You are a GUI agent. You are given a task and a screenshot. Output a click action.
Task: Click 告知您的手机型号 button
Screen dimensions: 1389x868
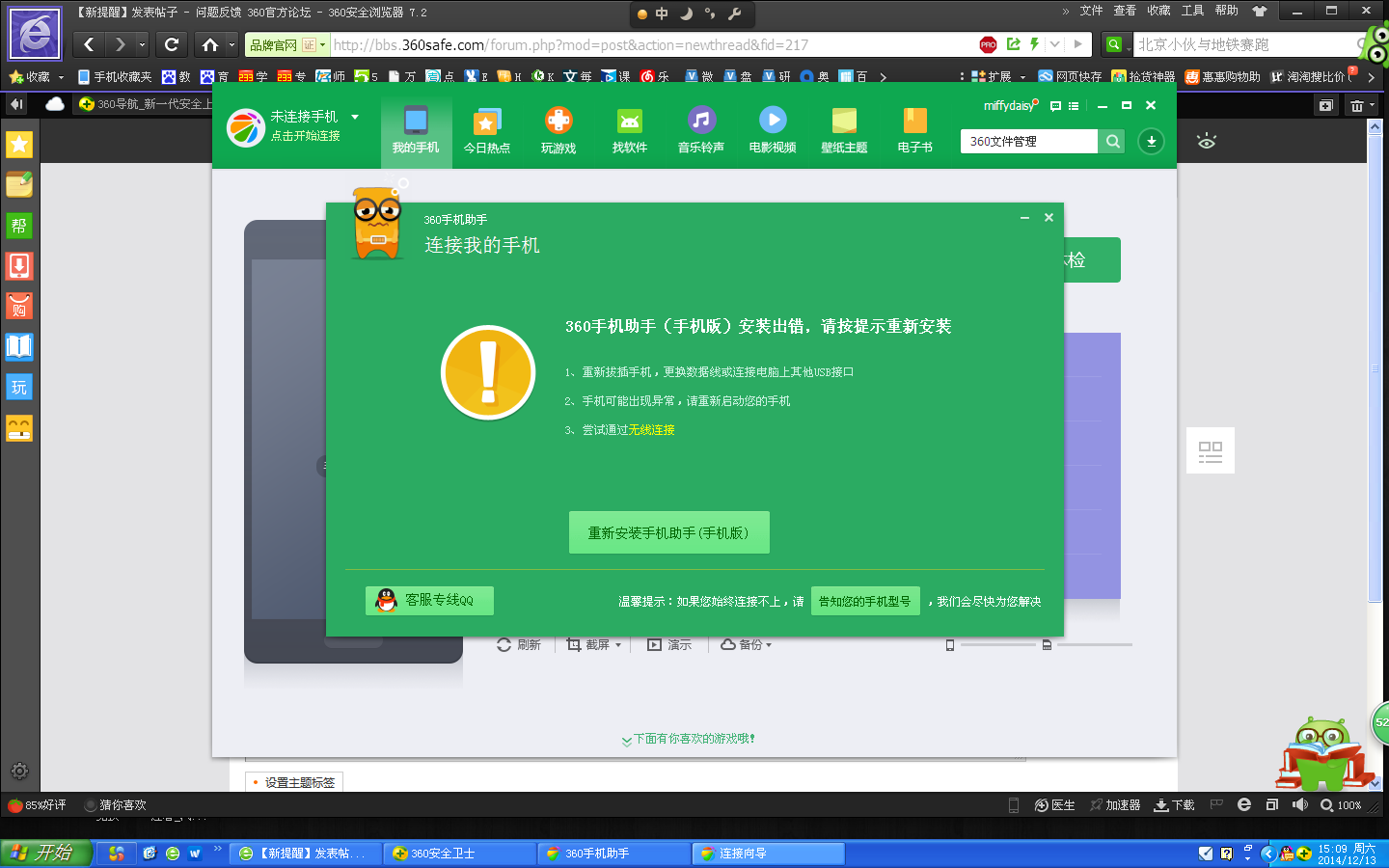865,601
